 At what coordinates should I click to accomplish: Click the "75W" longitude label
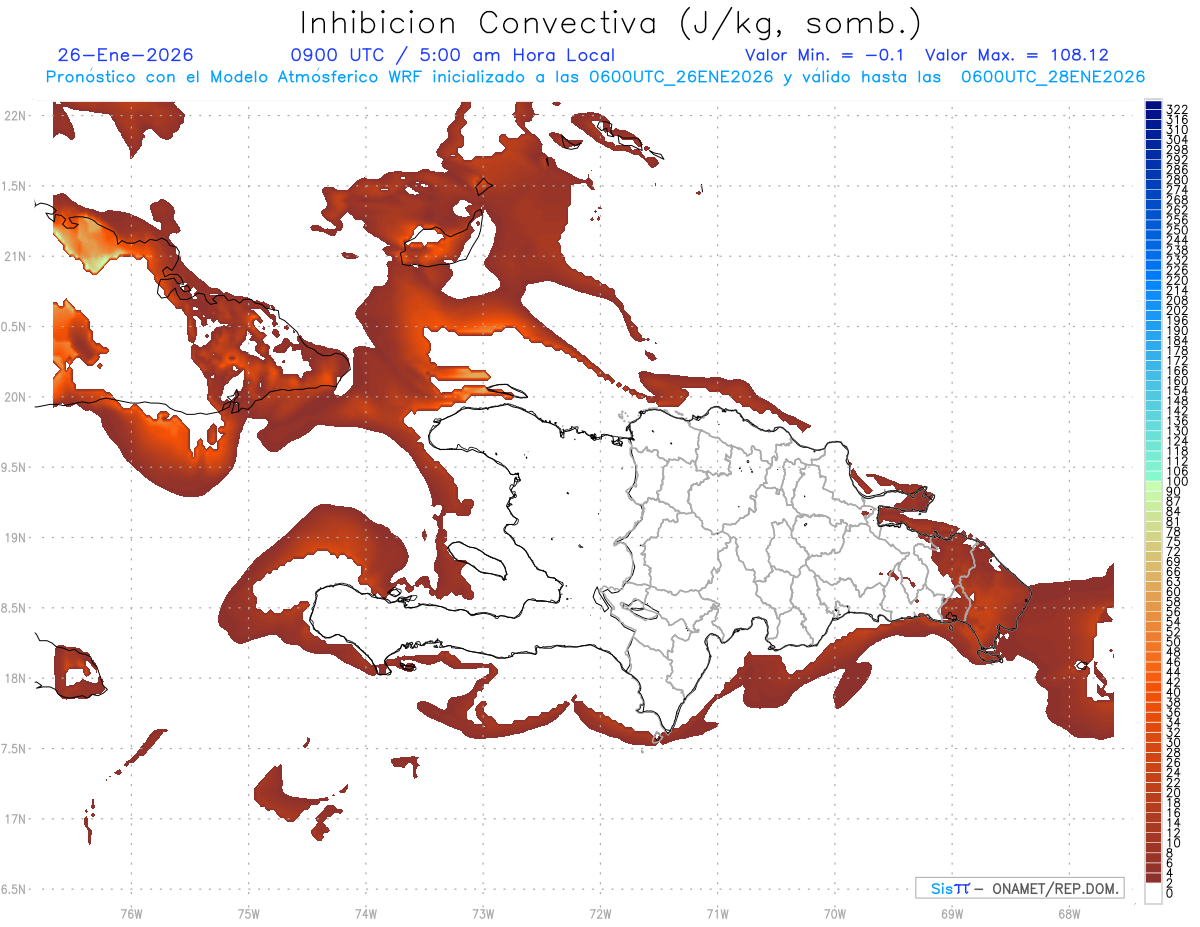click(248, 913)
